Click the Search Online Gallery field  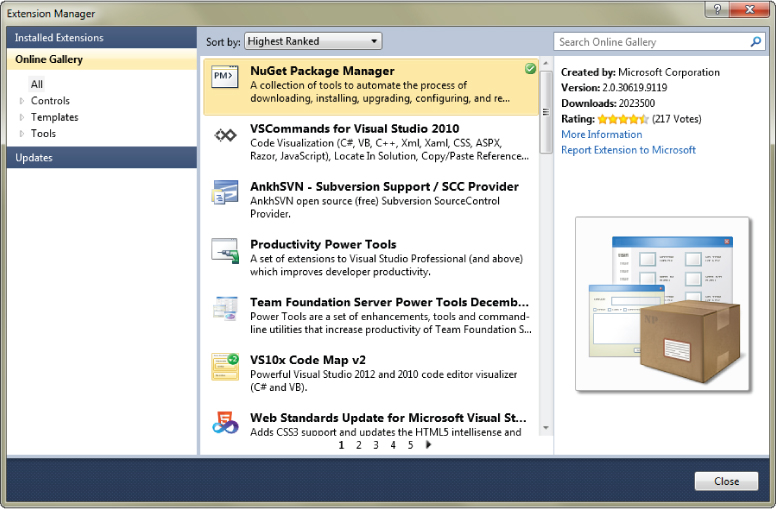[x=650, y=42]
